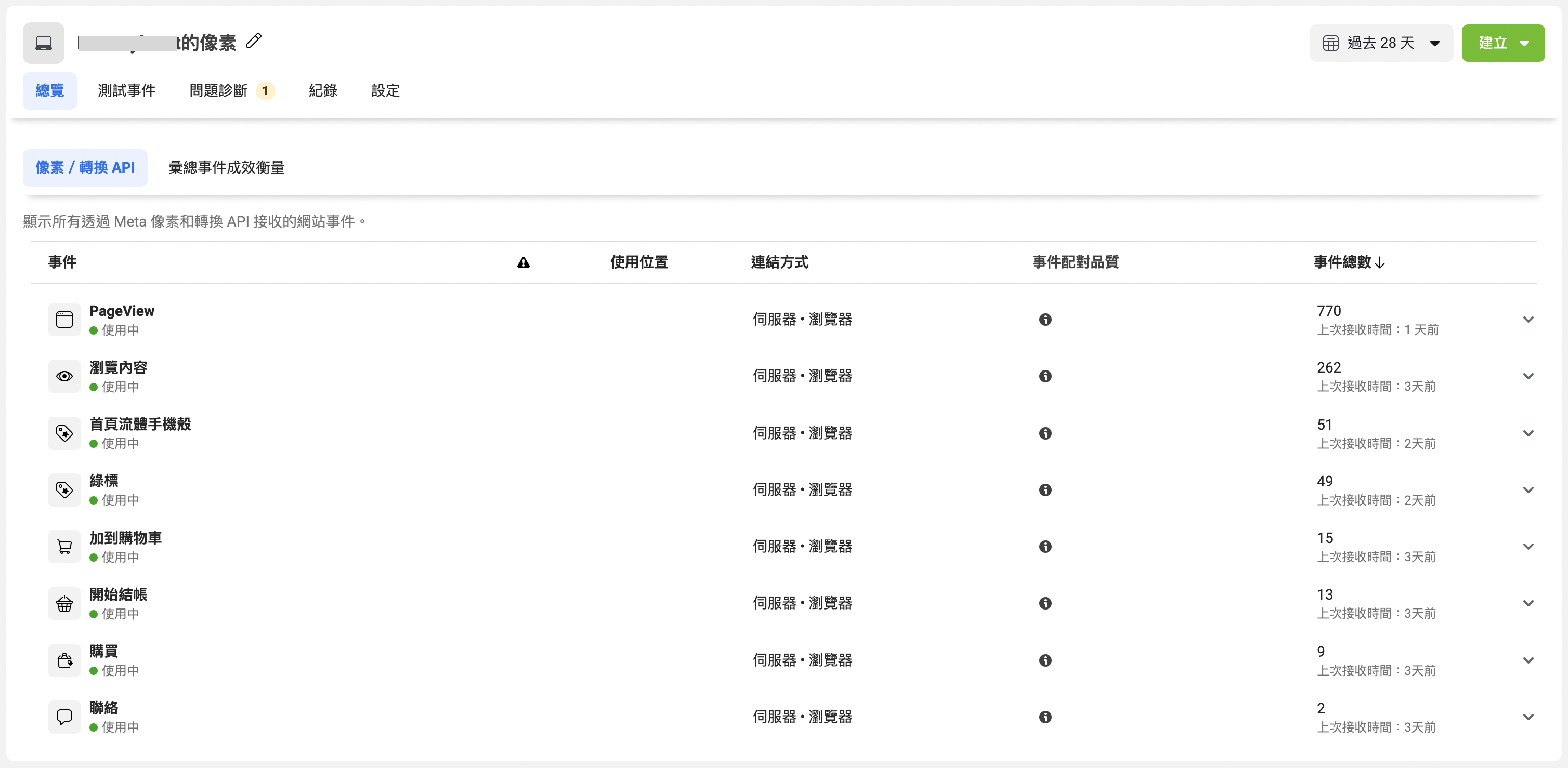Image resolution: width=1568 pixels, height=768 pixels.
Task: Sort by the 事件總數 column header
Action: [x=1349, y=262]
